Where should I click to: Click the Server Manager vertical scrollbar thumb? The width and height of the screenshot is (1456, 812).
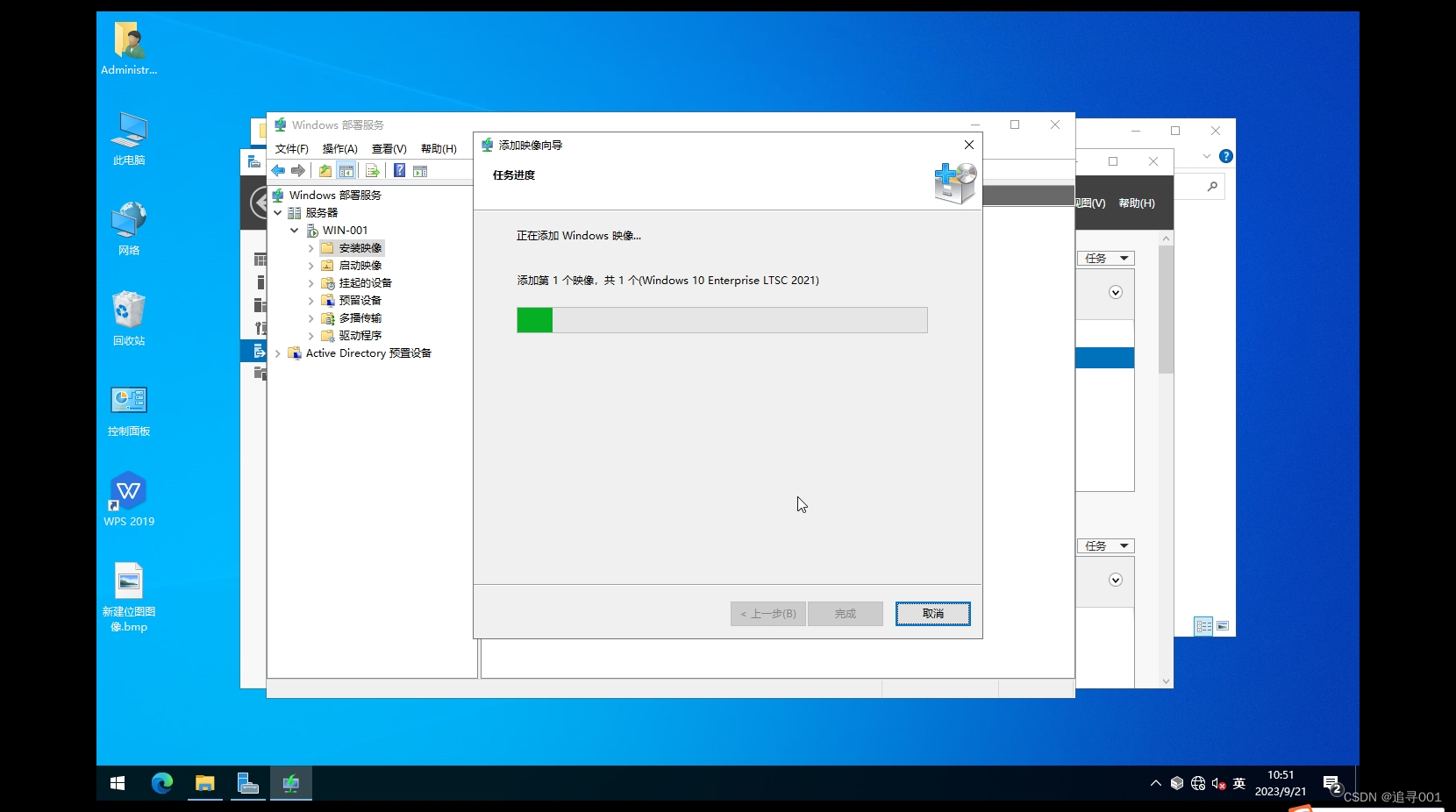point(1166,310)
